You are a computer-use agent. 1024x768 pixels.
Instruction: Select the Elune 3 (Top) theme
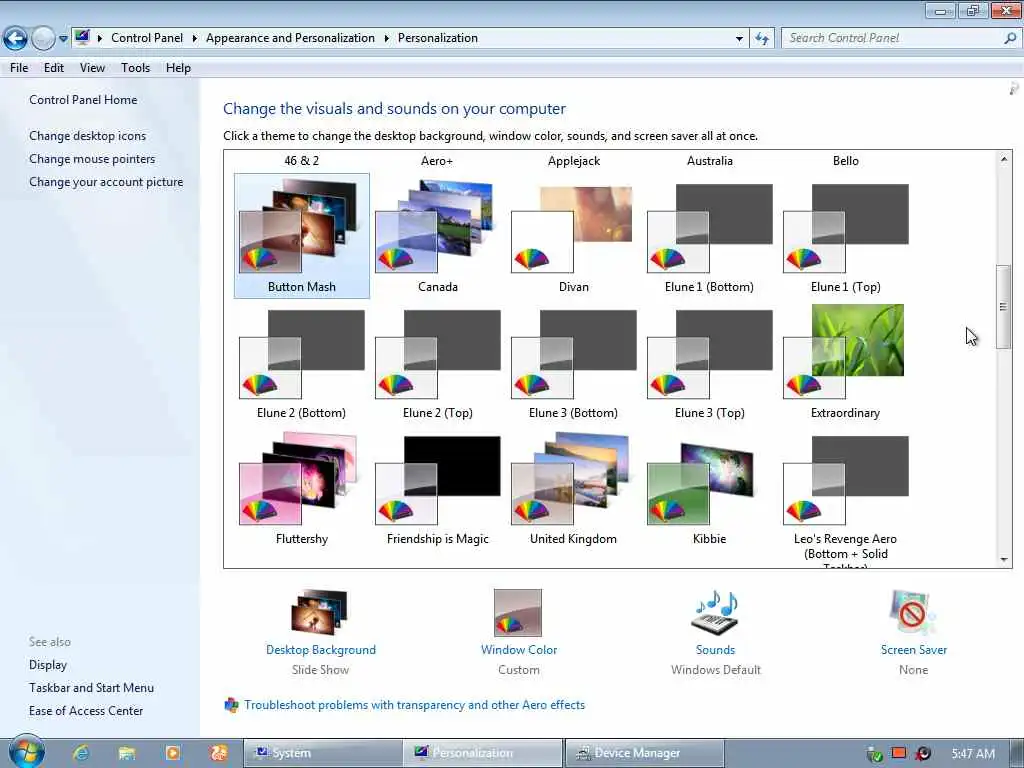[x=709, y=362]
